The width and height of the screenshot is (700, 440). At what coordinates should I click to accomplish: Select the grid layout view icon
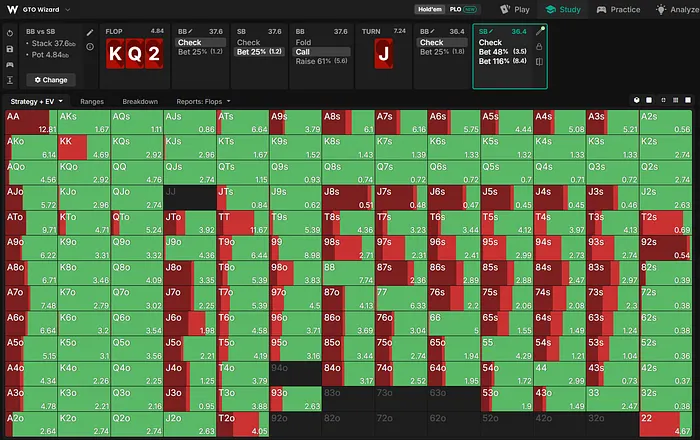coord(675,100)
